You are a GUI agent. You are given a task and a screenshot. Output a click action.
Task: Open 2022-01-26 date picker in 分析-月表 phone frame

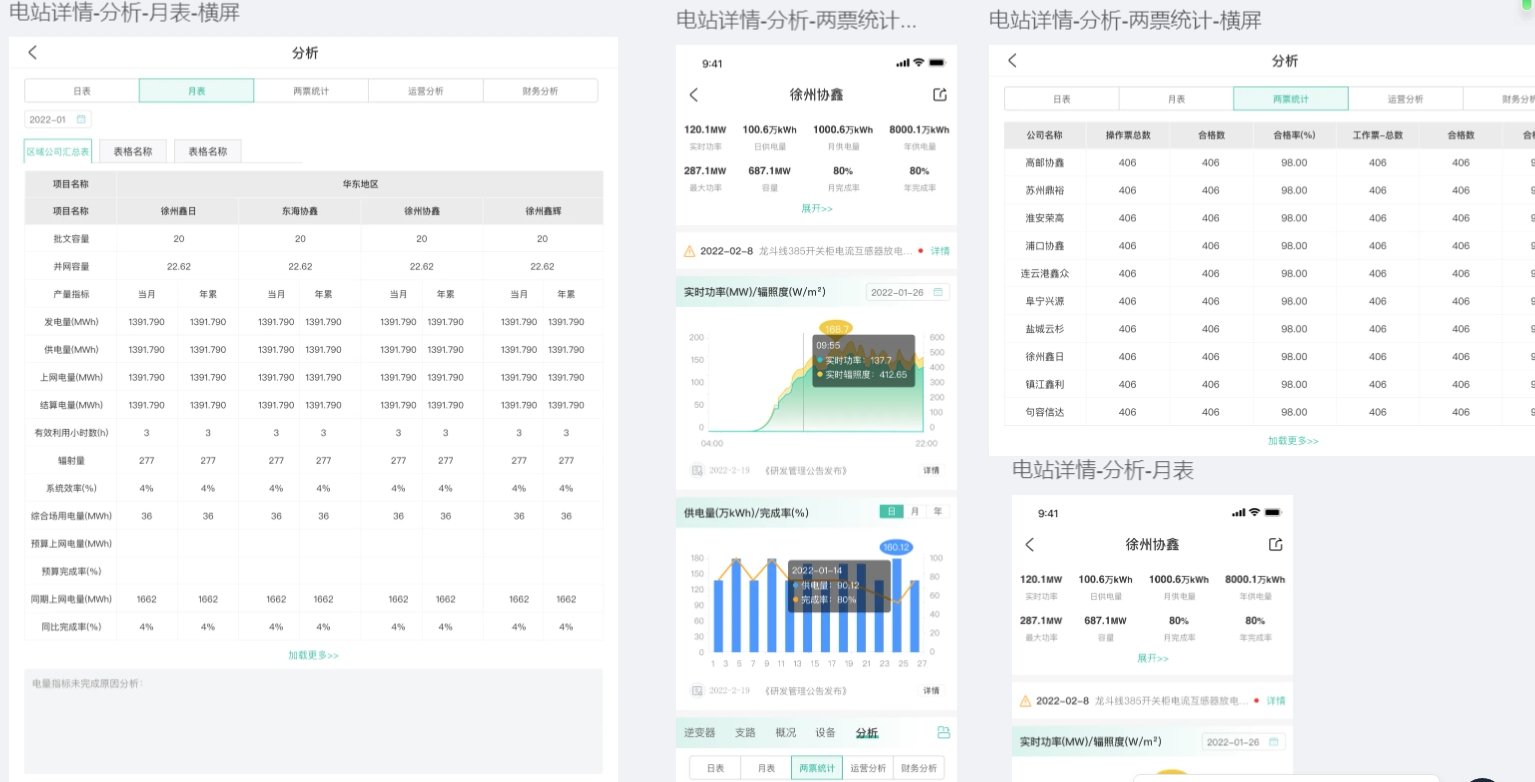[x=1244, y=742]
